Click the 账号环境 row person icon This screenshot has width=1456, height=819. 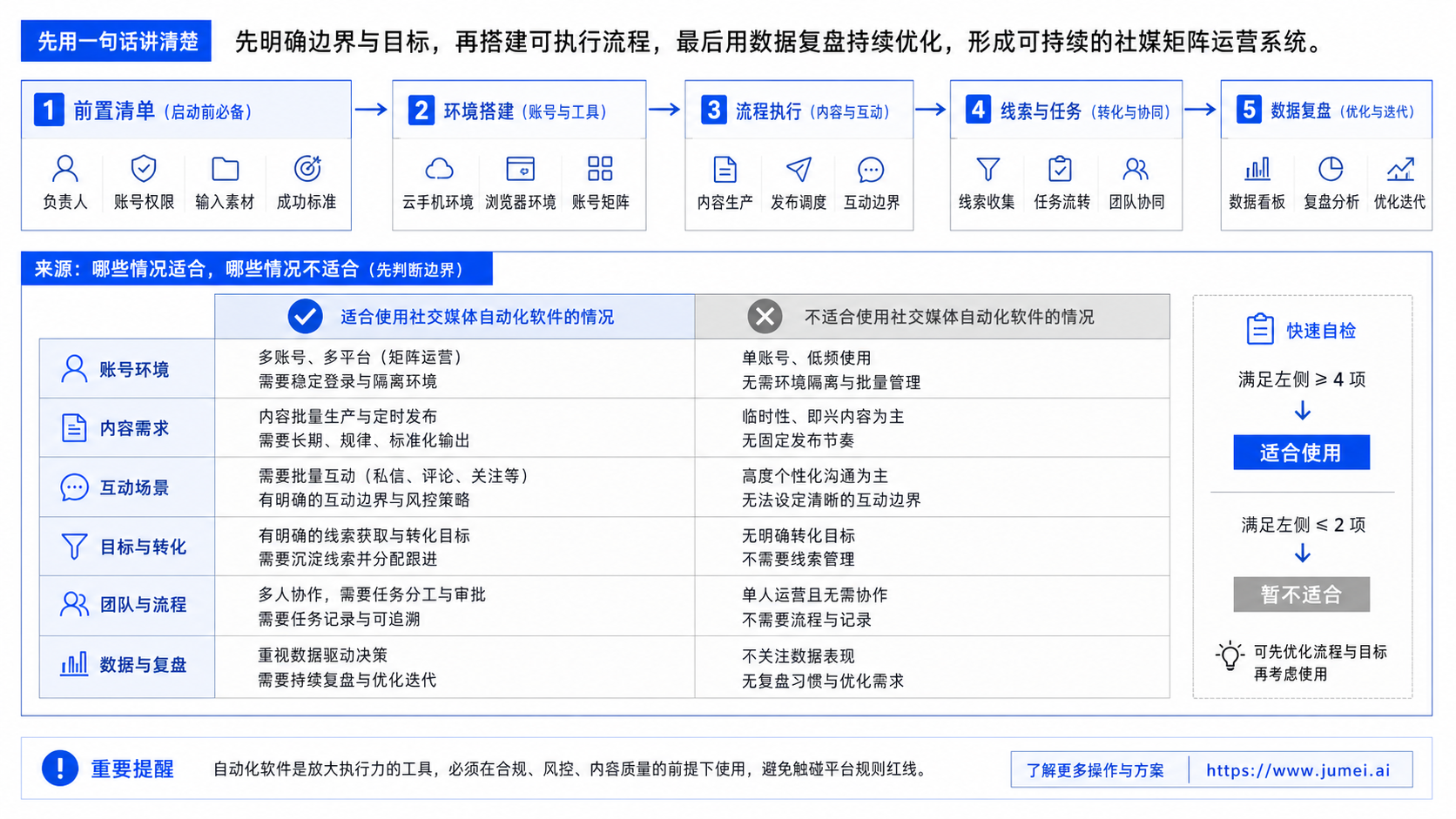(74, 369)
